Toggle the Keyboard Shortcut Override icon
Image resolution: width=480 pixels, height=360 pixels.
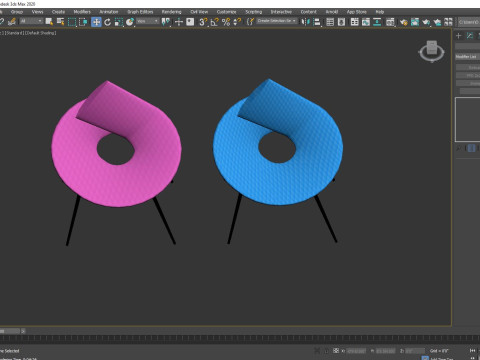pyautogui.click(x=190, y=22)
